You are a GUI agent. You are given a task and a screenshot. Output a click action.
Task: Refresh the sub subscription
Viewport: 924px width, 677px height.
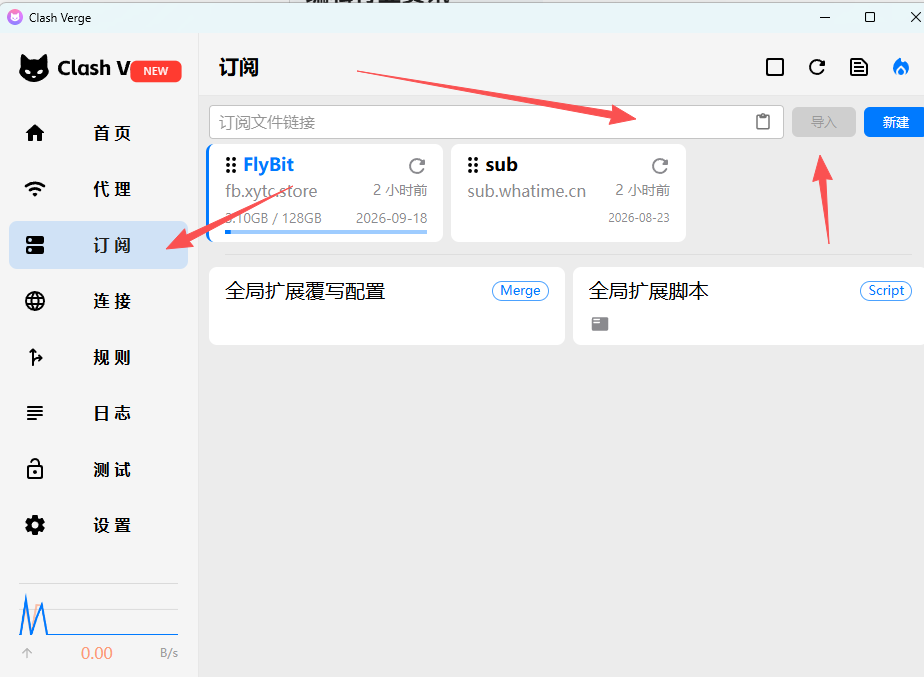(x=660, y=166)
